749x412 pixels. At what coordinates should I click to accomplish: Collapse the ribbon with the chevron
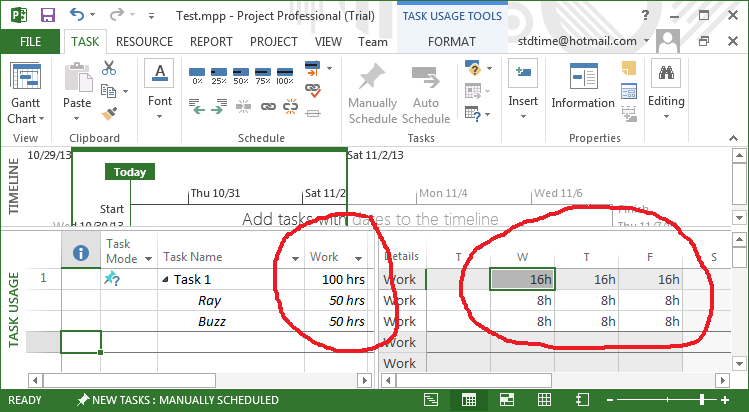coord(733,138)
